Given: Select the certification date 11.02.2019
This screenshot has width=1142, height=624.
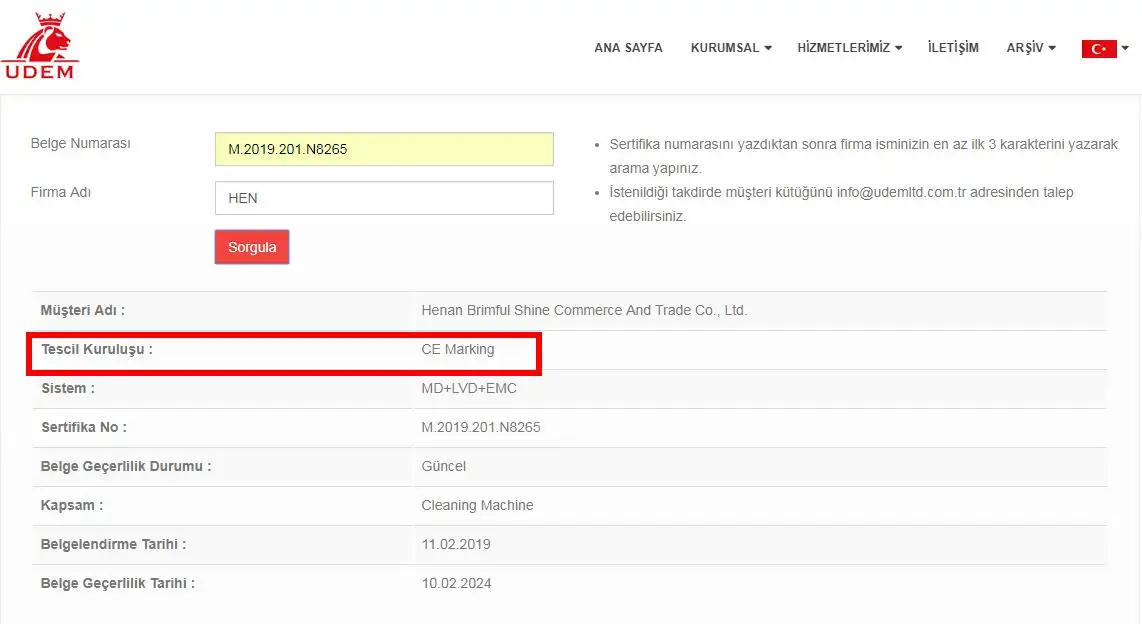Looking at the screenshot, I should [x=456, y=545].
